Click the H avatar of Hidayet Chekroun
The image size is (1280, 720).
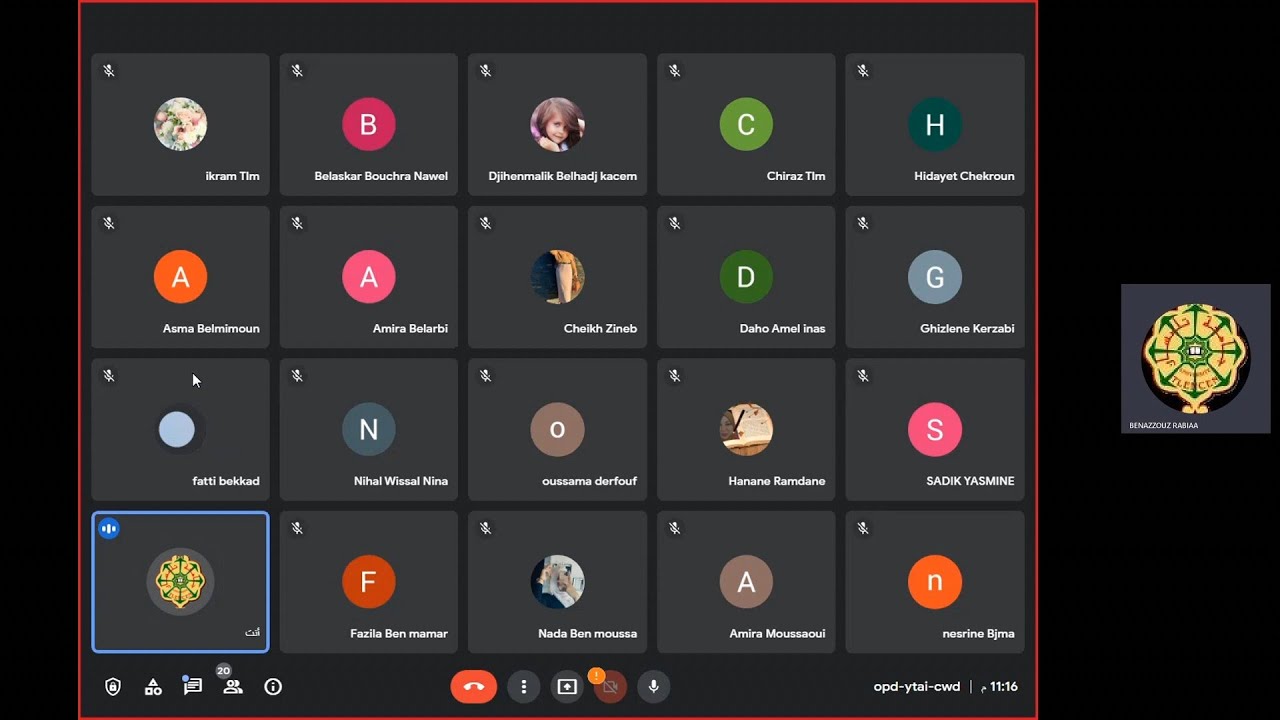click(x=935, y=124)
